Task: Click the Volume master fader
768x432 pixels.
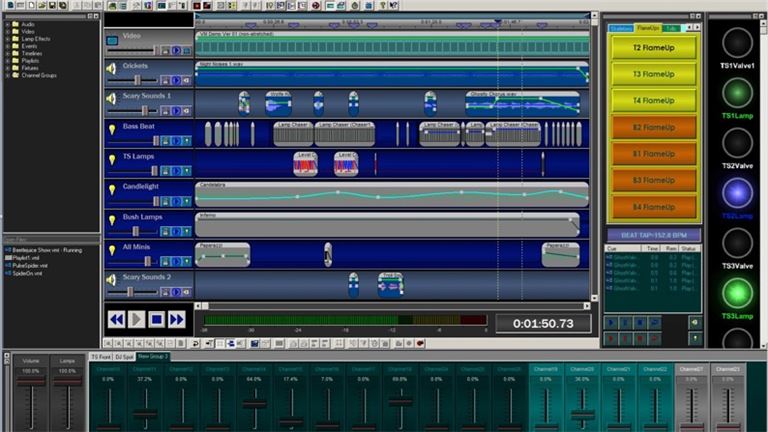Action: pyautogui.click(x=31, y=402)
